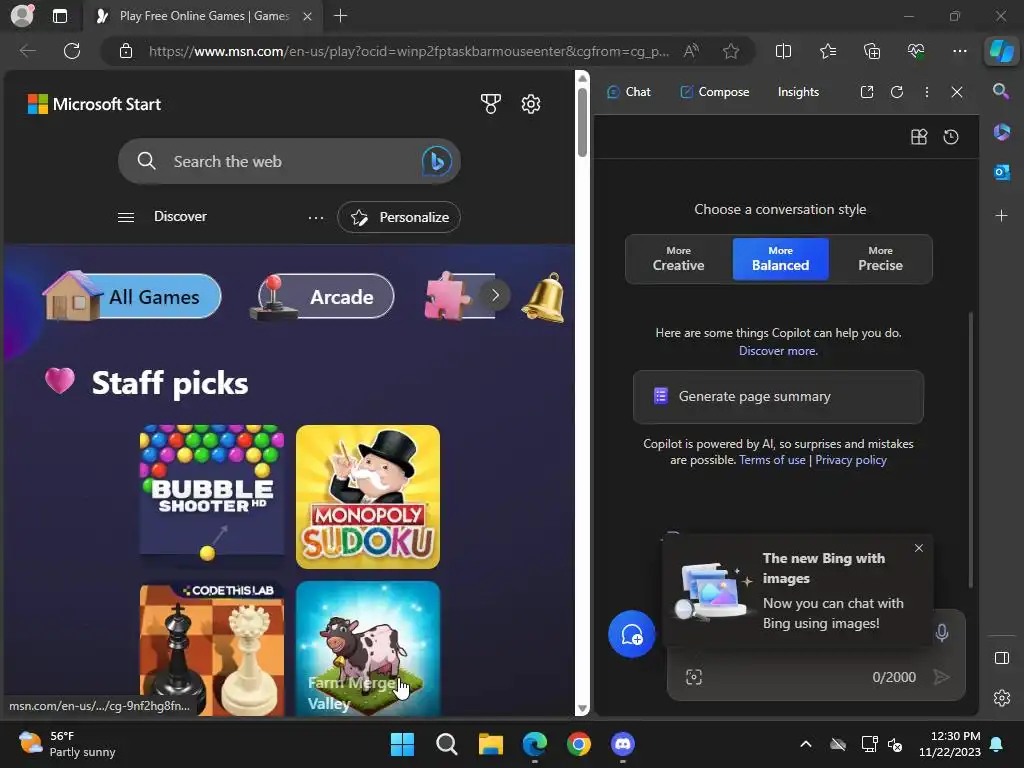Open Edge browser profile avatar

(x=22, y=16)
